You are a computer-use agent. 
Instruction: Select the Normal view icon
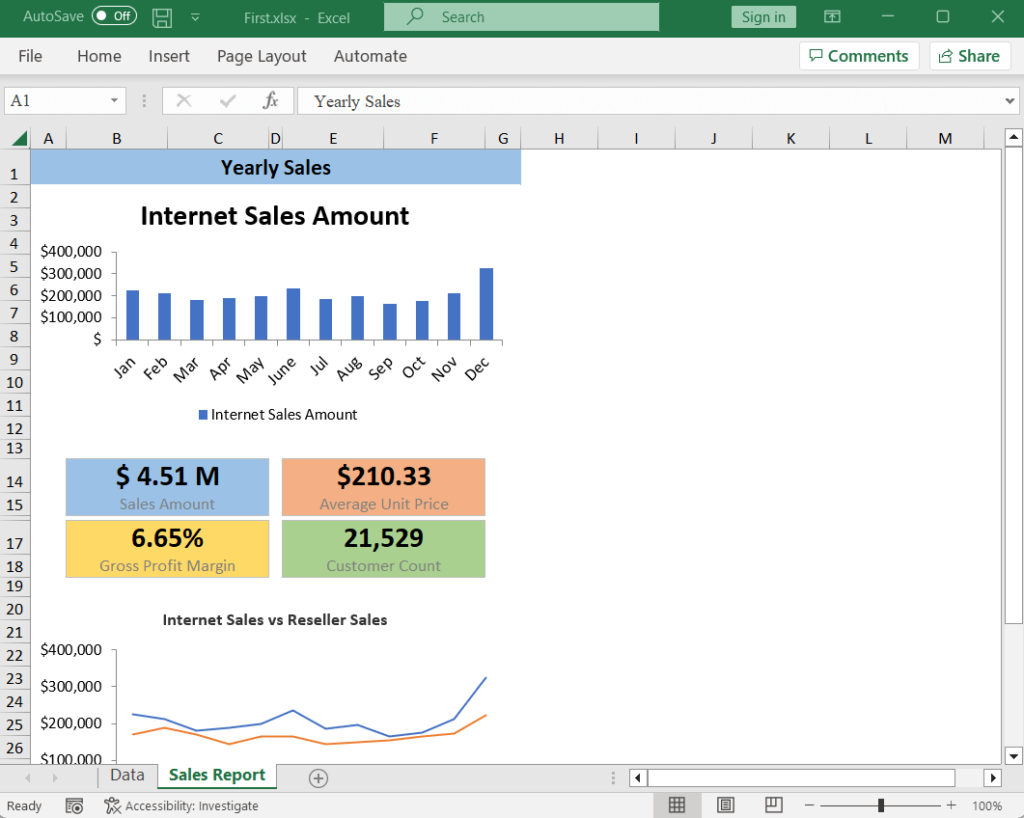(677, 805)
